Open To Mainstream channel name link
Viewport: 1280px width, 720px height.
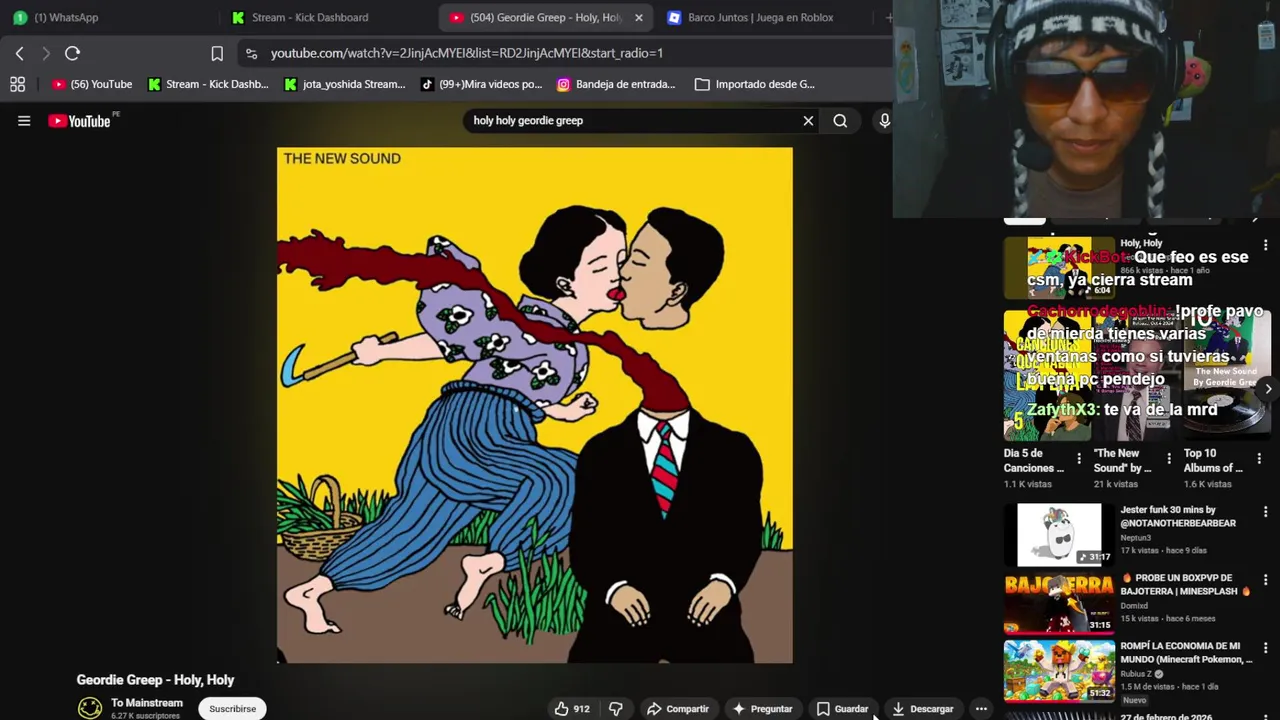coord(147,703)
